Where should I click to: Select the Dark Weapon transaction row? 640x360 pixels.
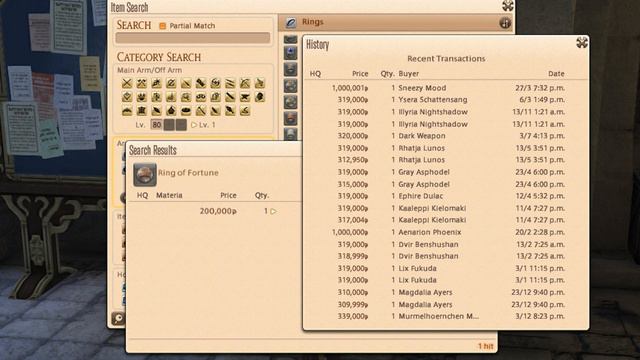pos(445,136)
